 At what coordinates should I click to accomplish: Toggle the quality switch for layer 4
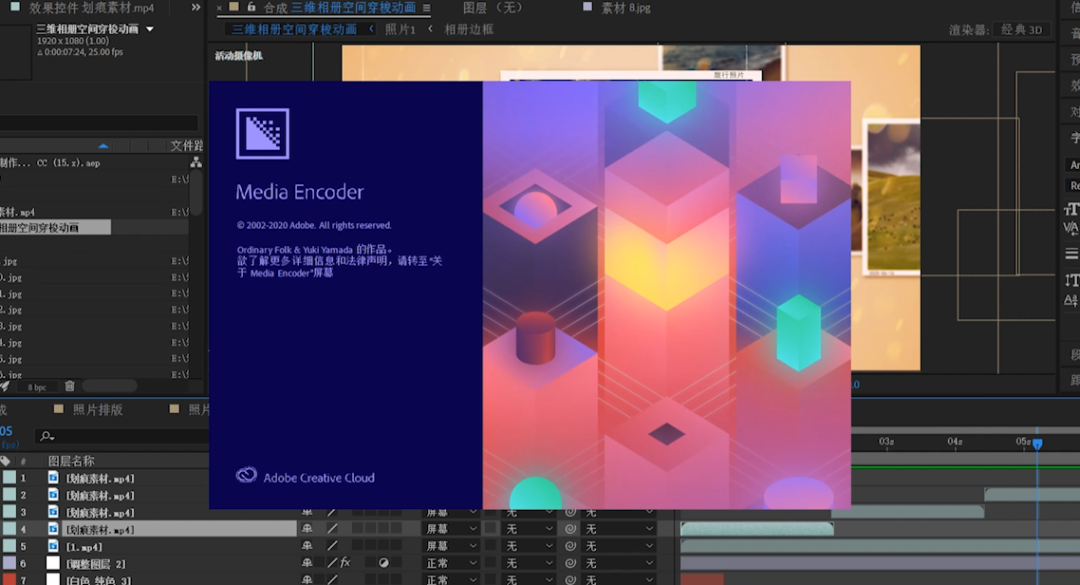[332, 528]
